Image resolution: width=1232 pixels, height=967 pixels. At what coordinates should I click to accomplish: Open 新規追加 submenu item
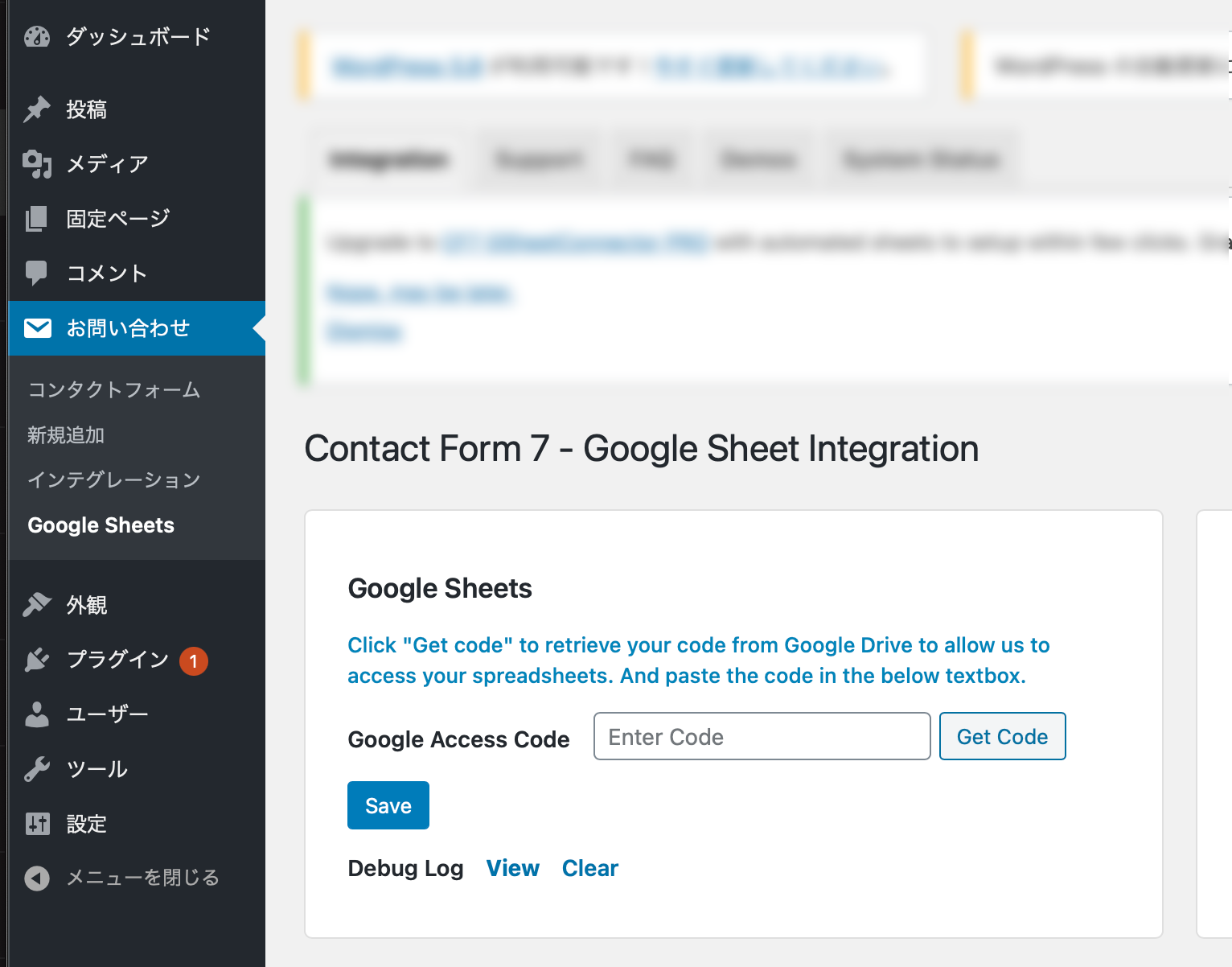(66, 435)
